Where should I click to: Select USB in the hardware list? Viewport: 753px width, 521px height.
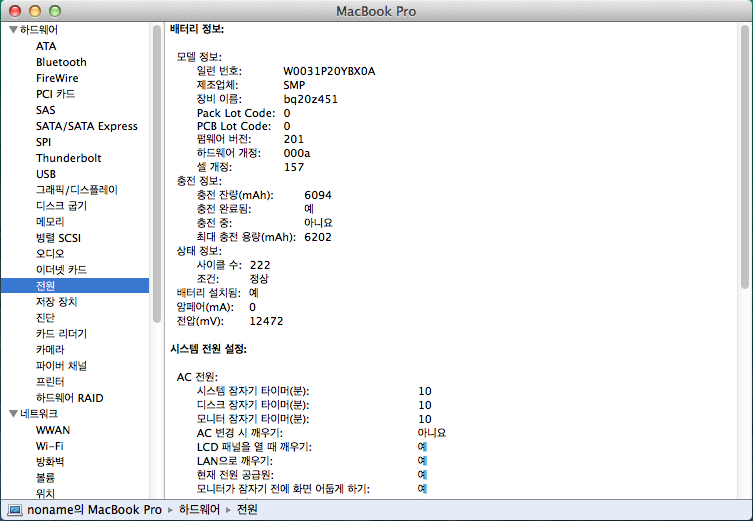tap(47, 174)
